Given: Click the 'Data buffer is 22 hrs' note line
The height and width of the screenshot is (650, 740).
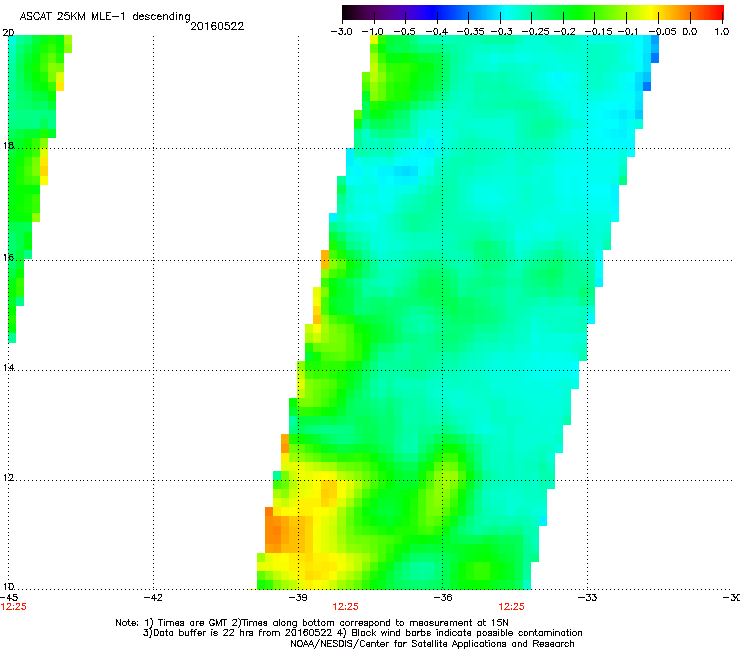Looking at the screenshot, I should (362, 633).
